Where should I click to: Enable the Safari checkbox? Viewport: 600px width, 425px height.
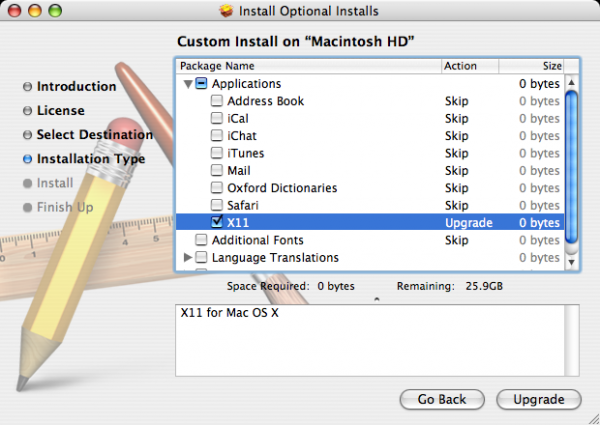[x=217, y=205]
